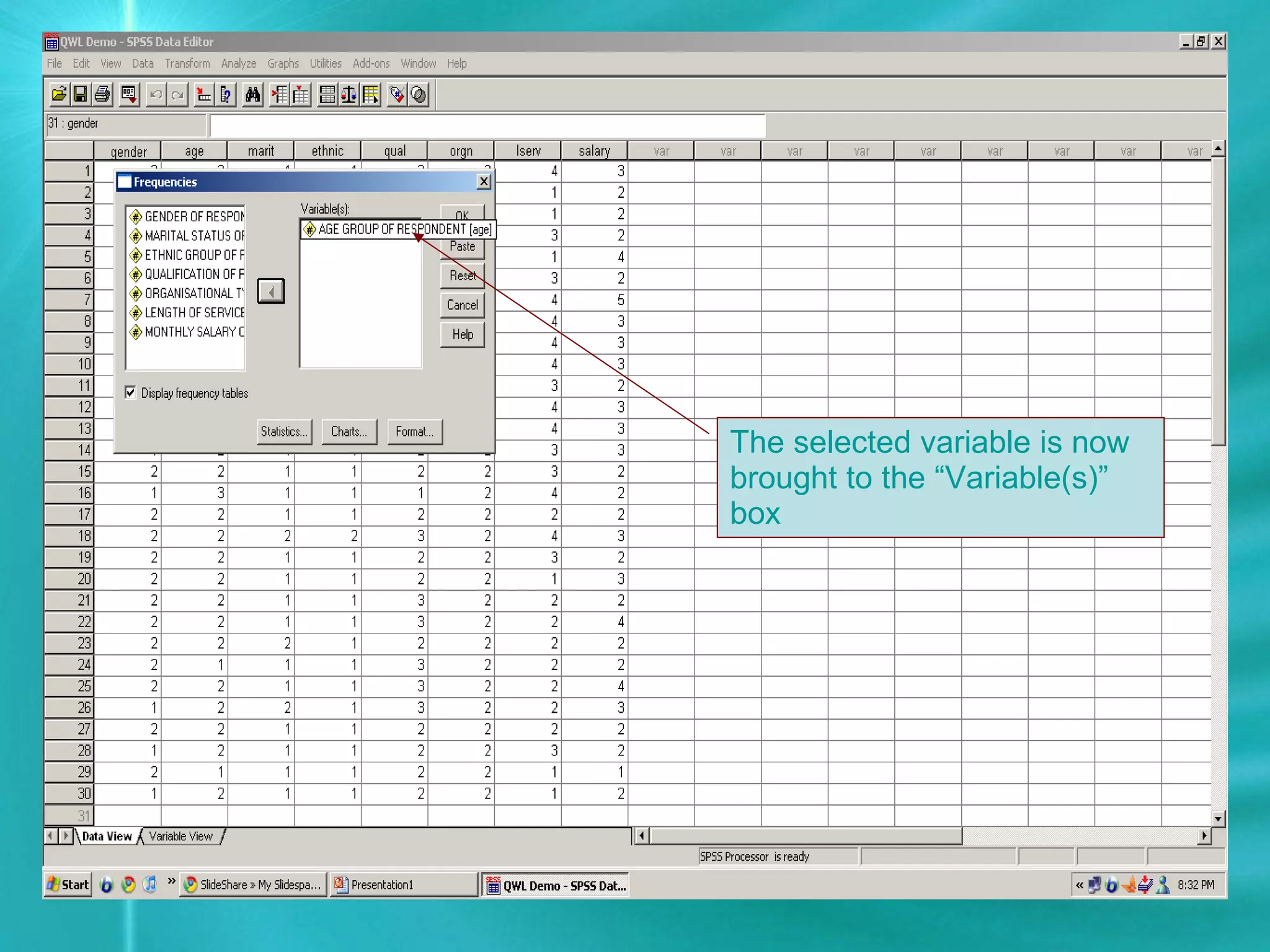Select ORGANISATIONAL TYPE variable in list
This screenshot has width=1270, height=952.
[186, 293]
